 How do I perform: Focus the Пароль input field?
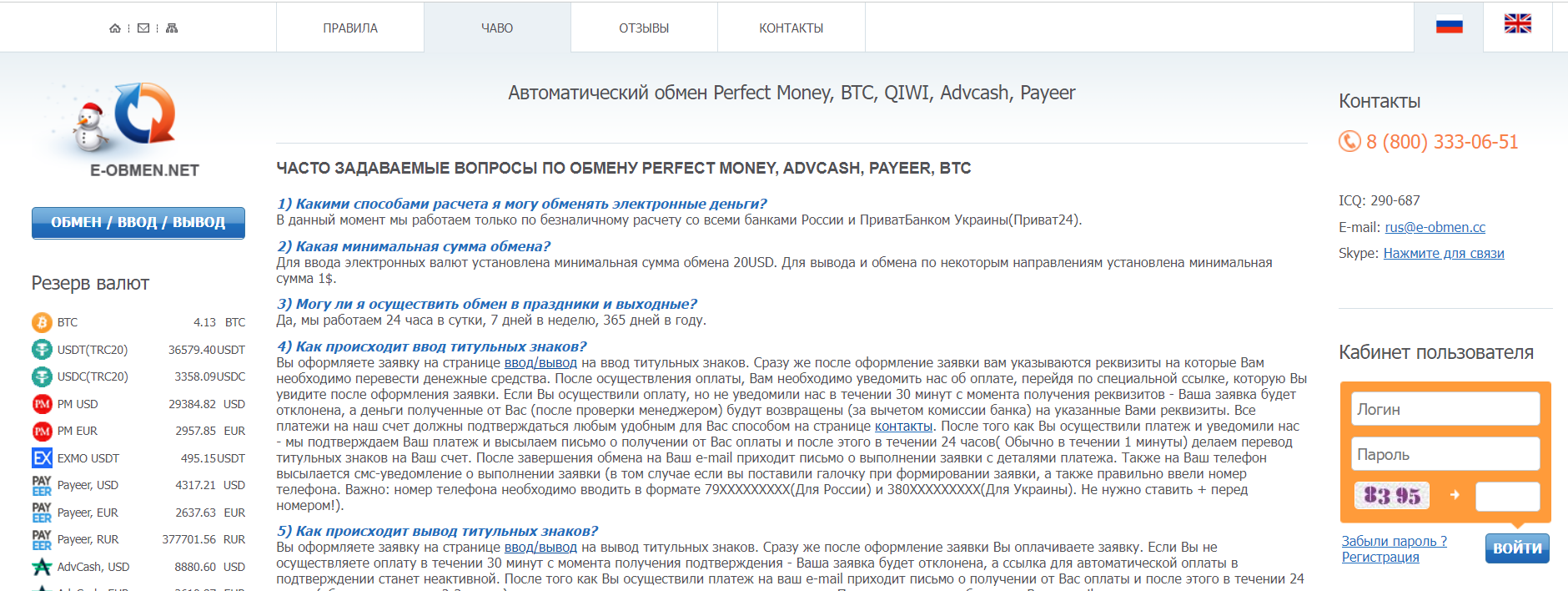(1445, 454)
